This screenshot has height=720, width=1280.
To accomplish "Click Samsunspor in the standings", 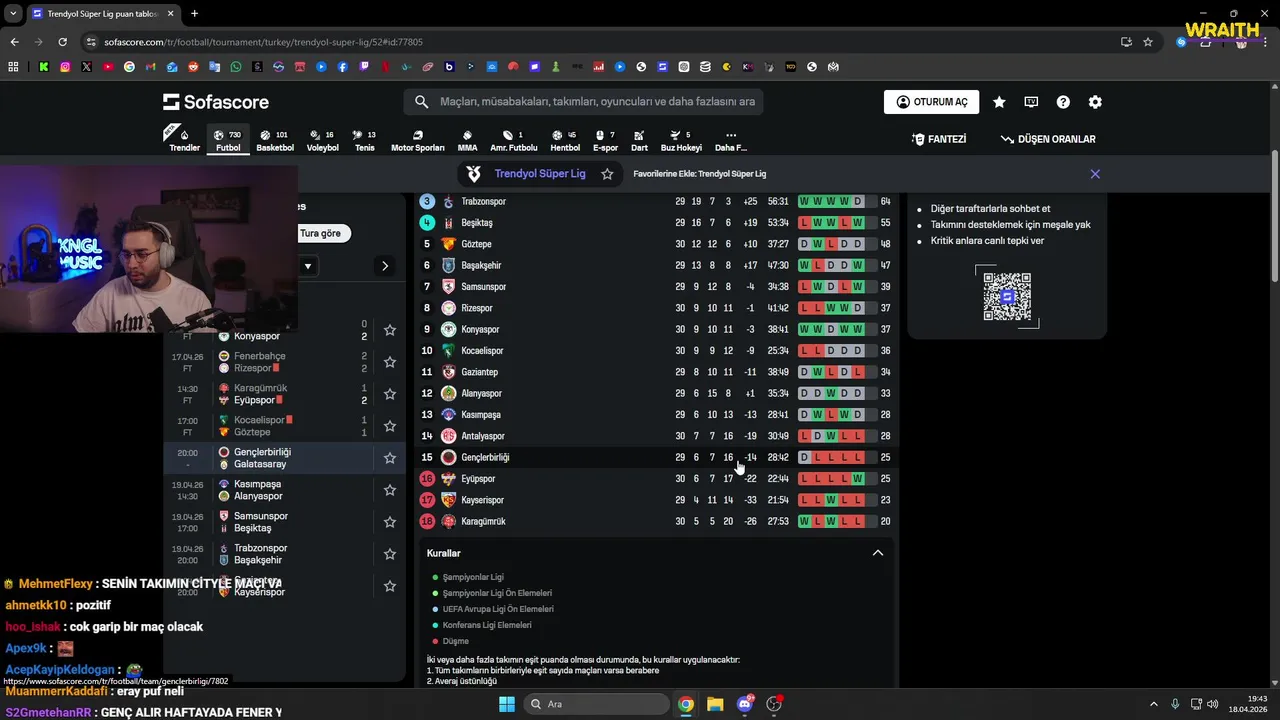I will point(483,287).
